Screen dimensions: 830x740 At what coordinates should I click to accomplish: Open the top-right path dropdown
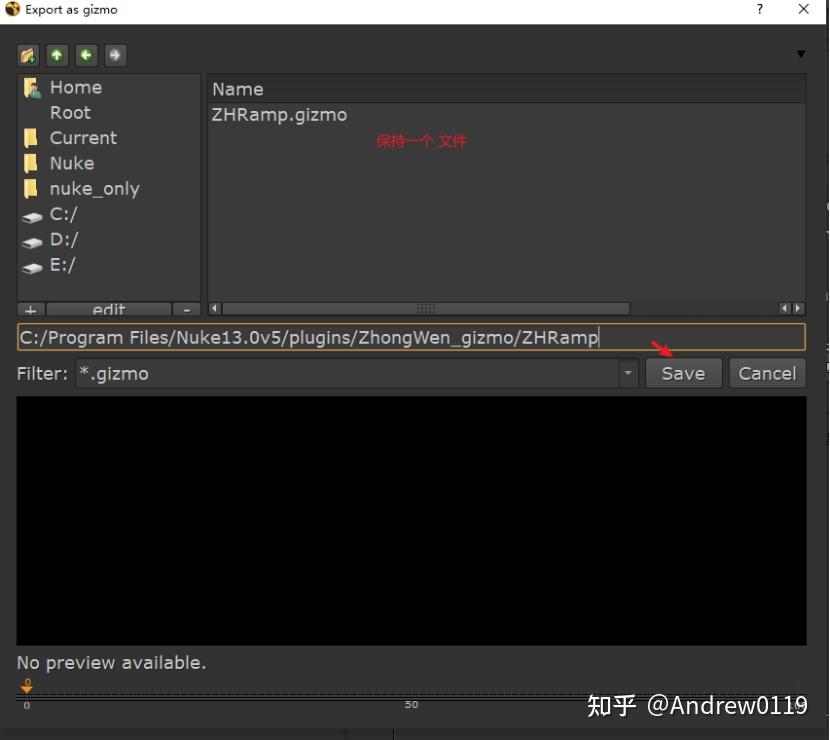coord(801,55)
